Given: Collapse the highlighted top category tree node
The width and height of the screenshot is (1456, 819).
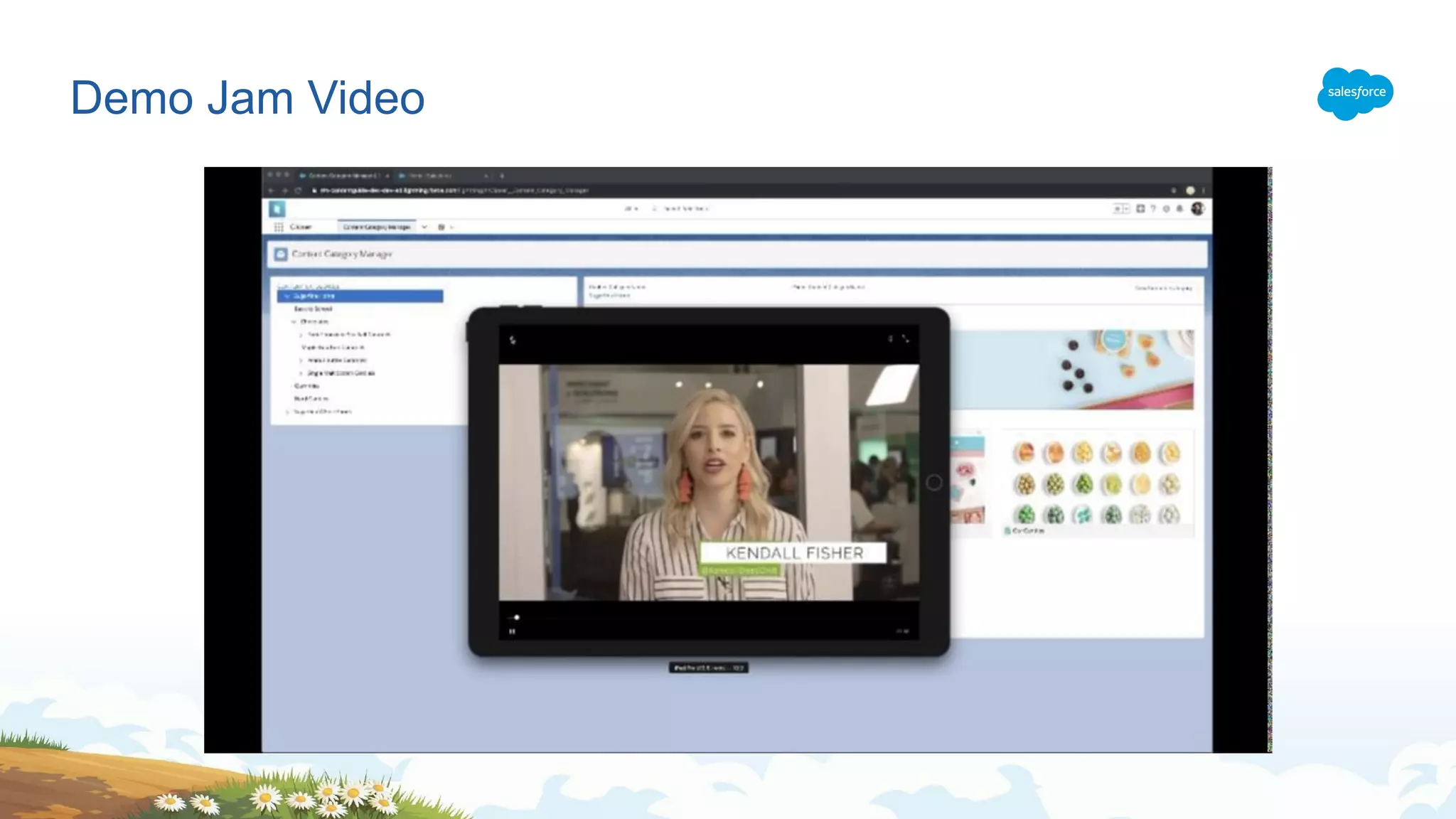Looking at the screenshot, I should click(x=287, y=296).
